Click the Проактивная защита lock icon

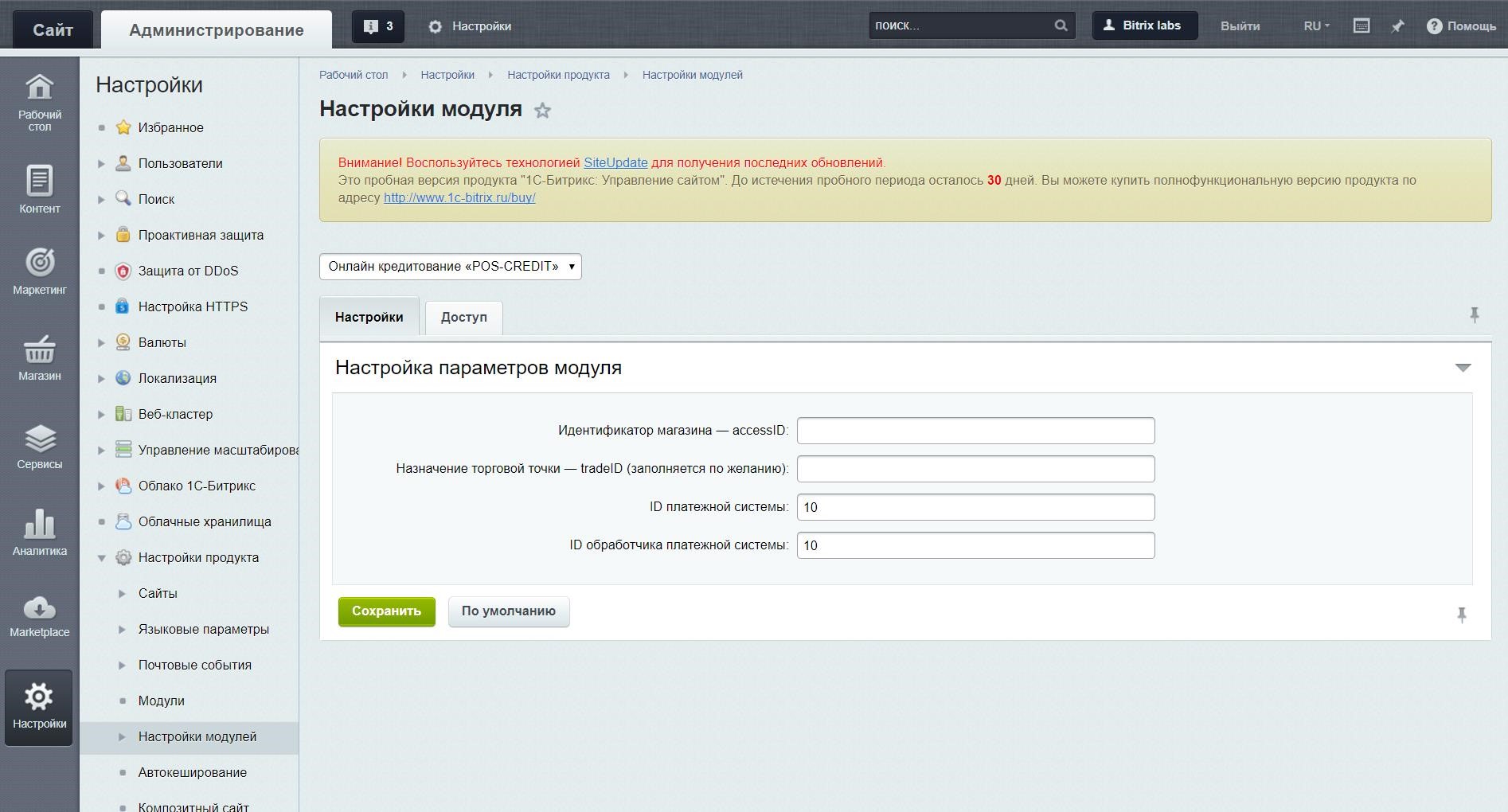123,235
